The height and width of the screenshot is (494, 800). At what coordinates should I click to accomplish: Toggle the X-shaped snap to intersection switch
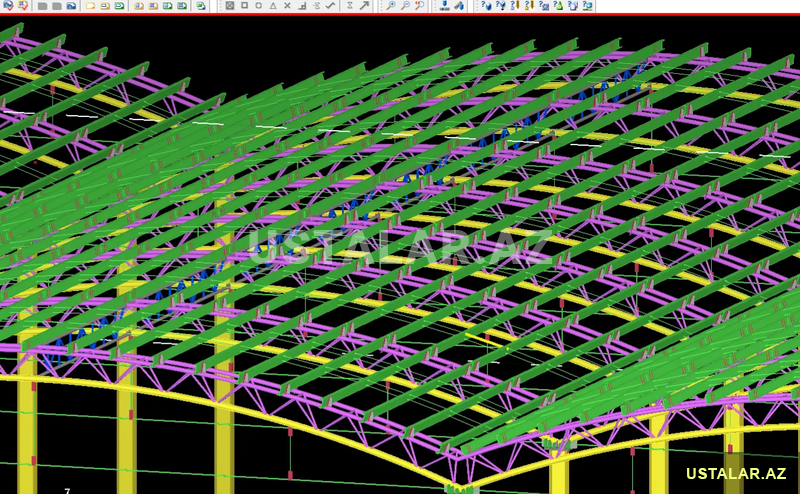tap(287, 6)
